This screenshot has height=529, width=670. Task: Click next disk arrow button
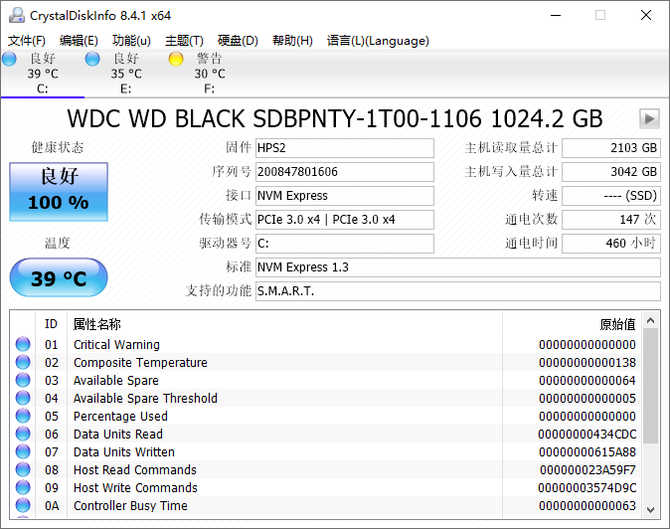649,118
